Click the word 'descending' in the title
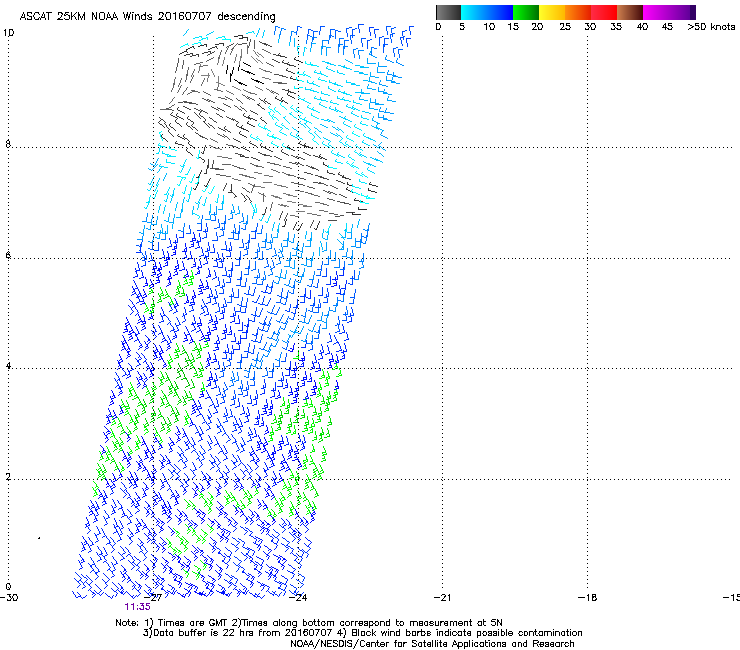740x650 pixels. click(x=246, y=17)
